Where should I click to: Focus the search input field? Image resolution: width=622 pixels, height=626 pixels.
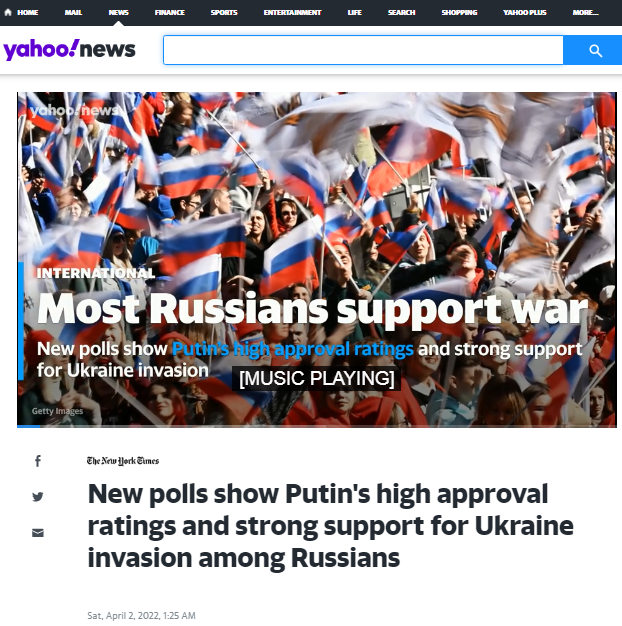click(363, 50)
